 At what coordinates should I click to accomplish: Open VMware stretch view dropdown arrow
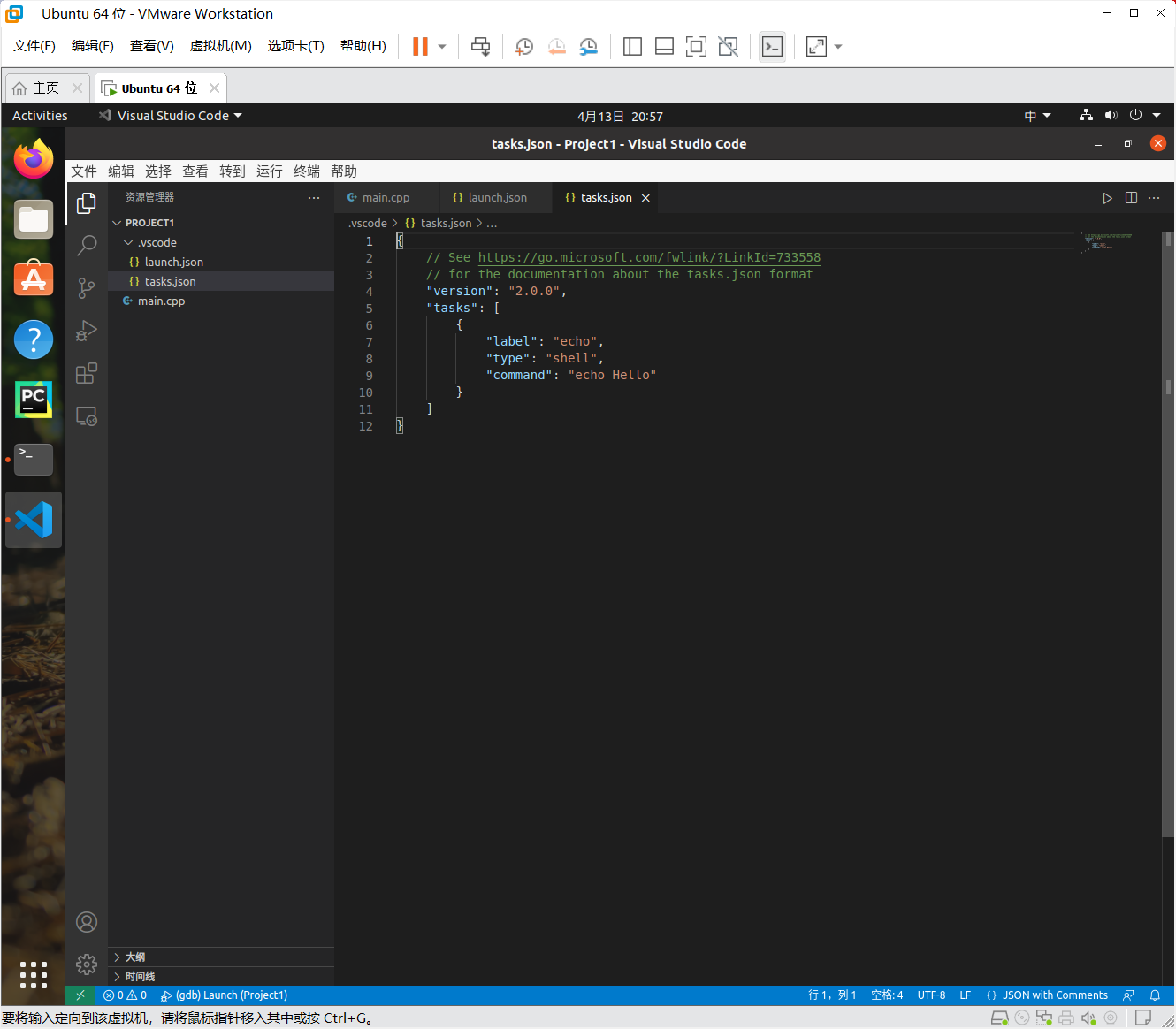[x=838, y=47]
